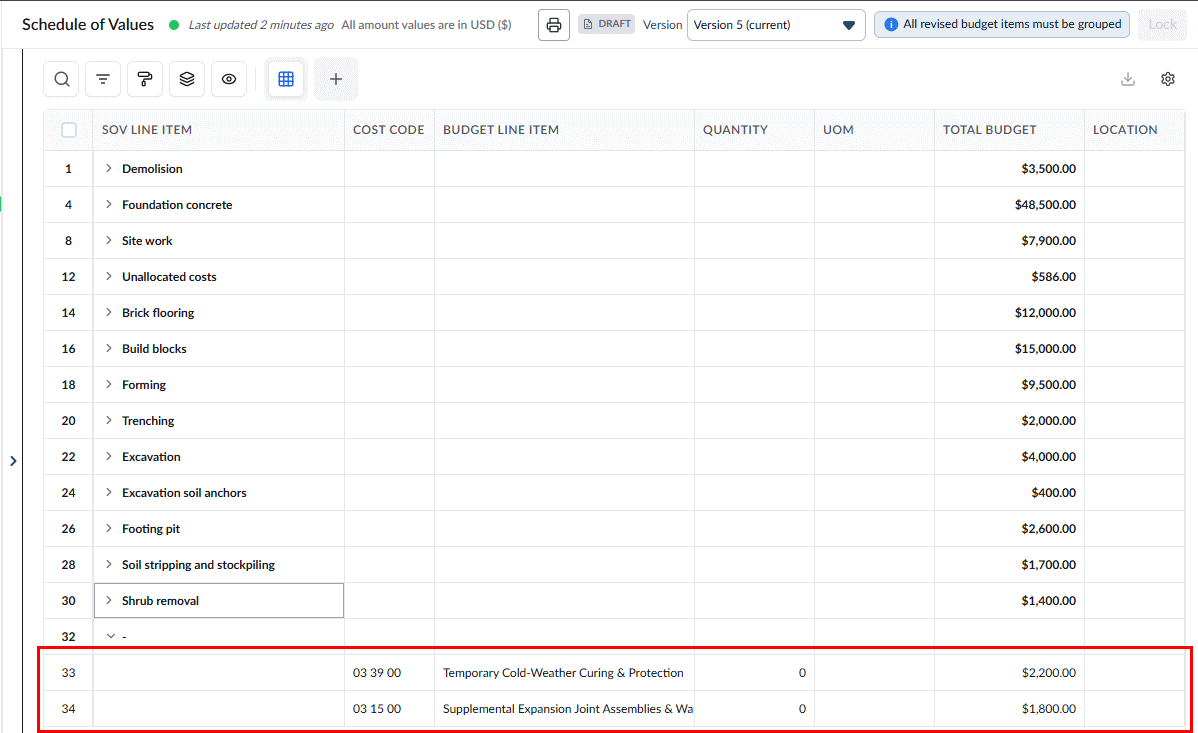Open the Version 5 (current) dropdown
Viewport: 1198px width, 733px height.
775,24
